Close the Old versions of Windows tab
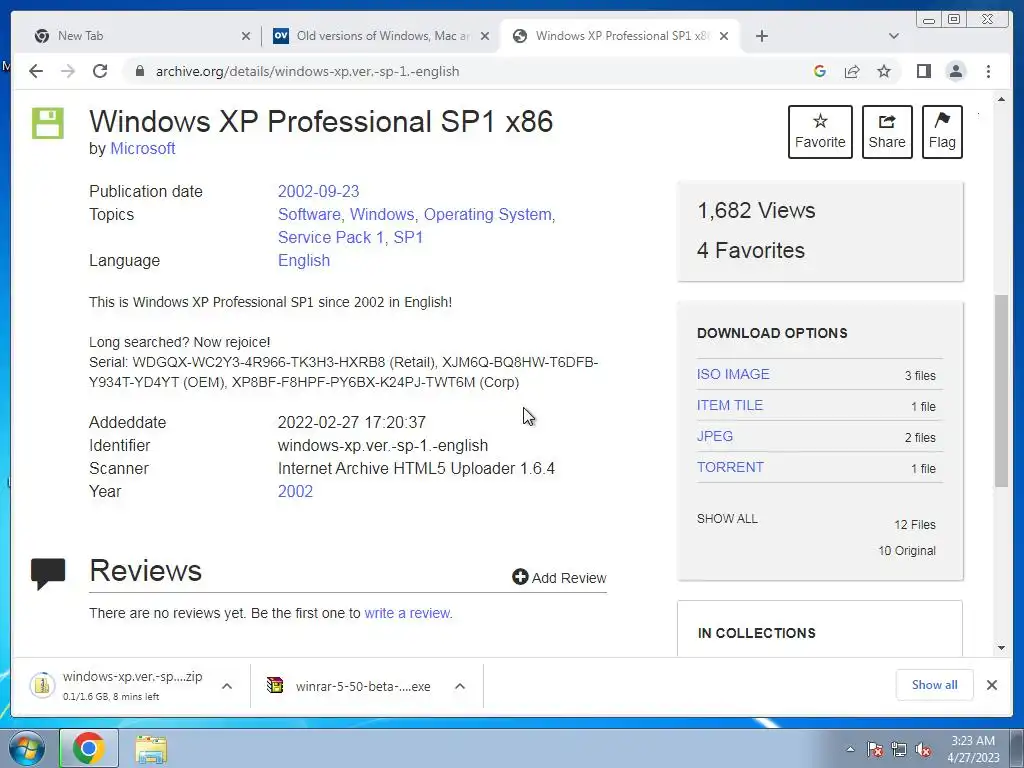 (485, 36)
